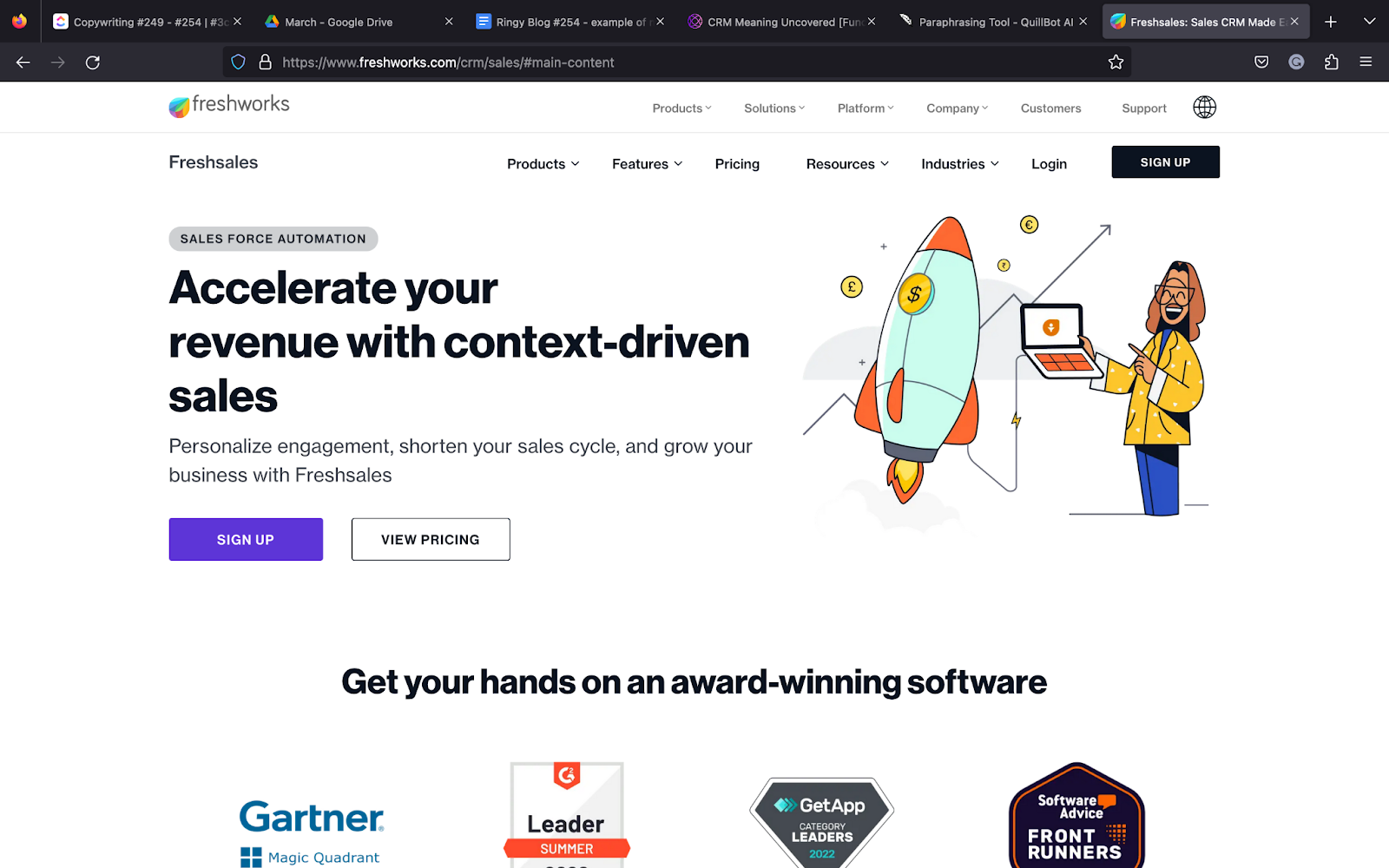Click the Pocket save icon
Screen dimensions: 1389x868
tap(1261, 62)
